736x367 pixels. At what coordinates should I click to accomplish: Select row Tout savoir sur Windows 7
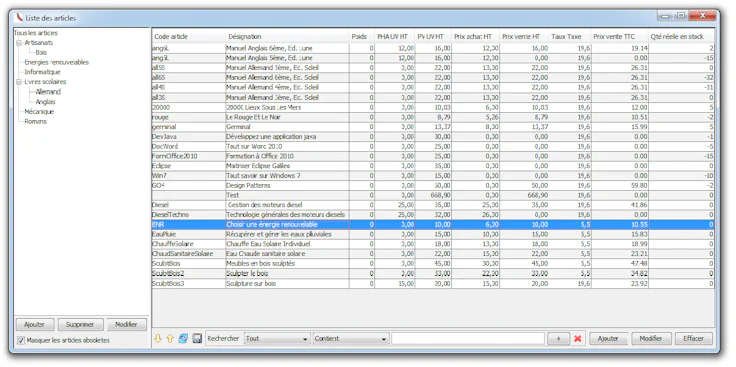coord(433,176)
